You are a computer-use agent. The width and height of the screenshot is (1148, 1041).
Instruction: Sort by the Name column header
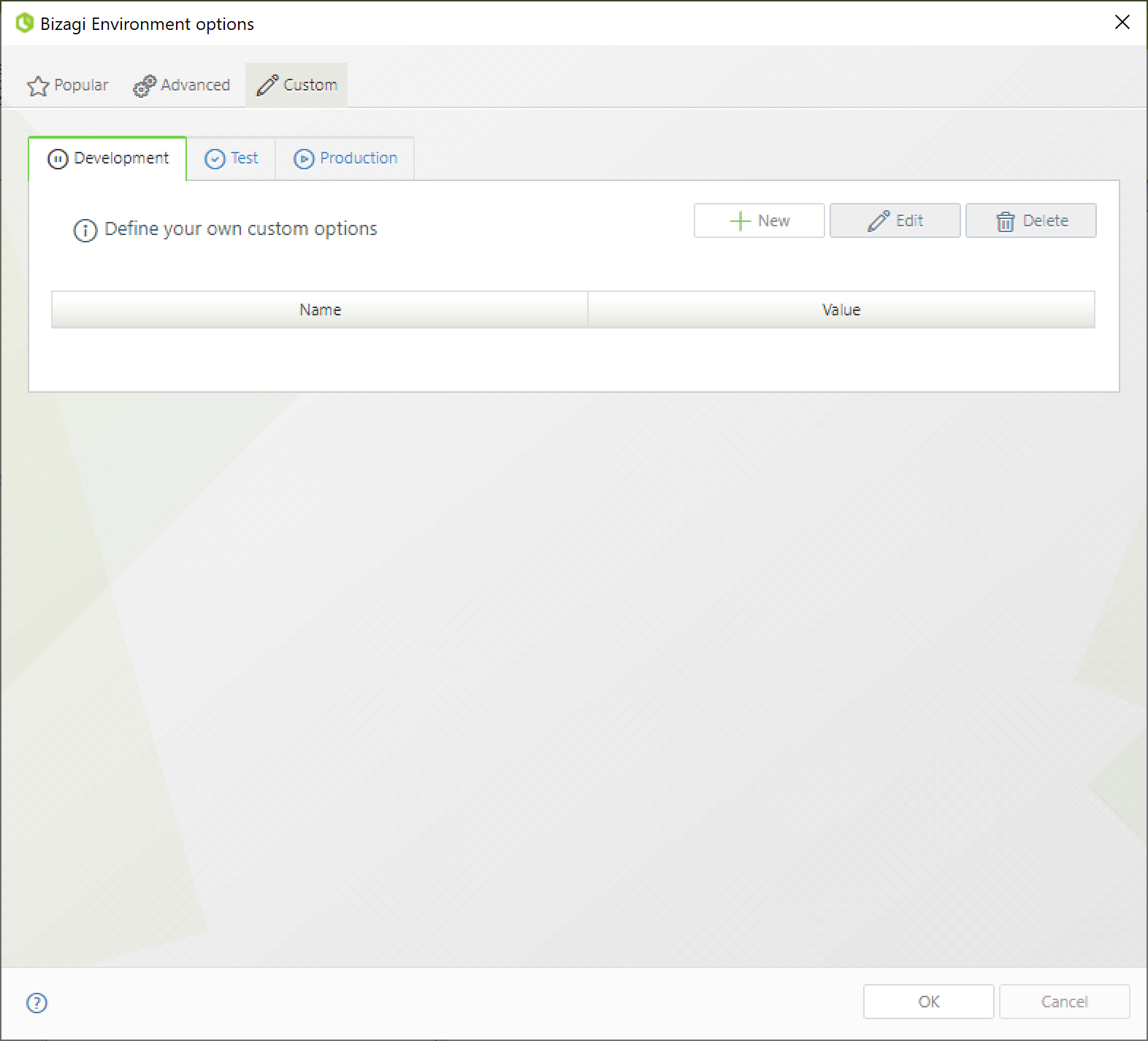320,310
